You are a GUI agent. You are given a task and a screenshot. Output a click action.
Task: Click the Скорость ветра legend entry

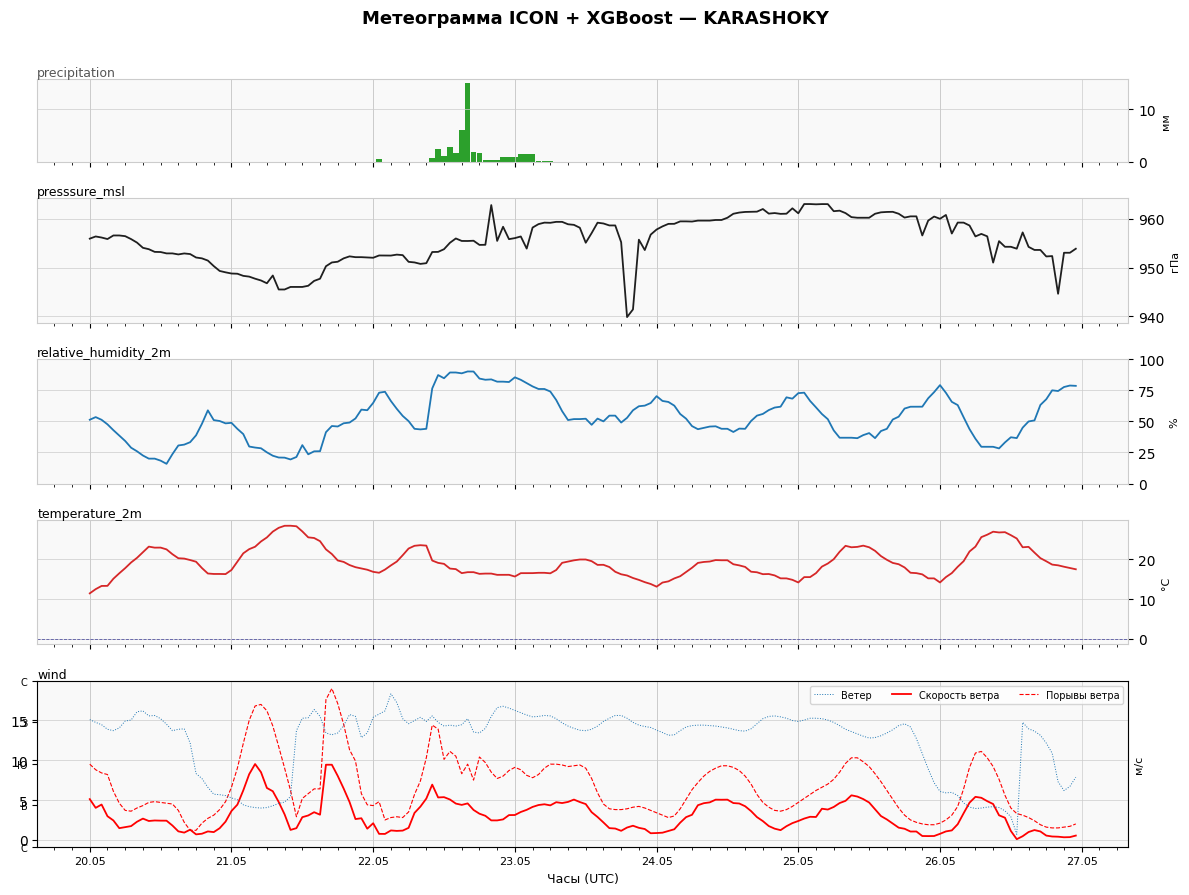945,696
